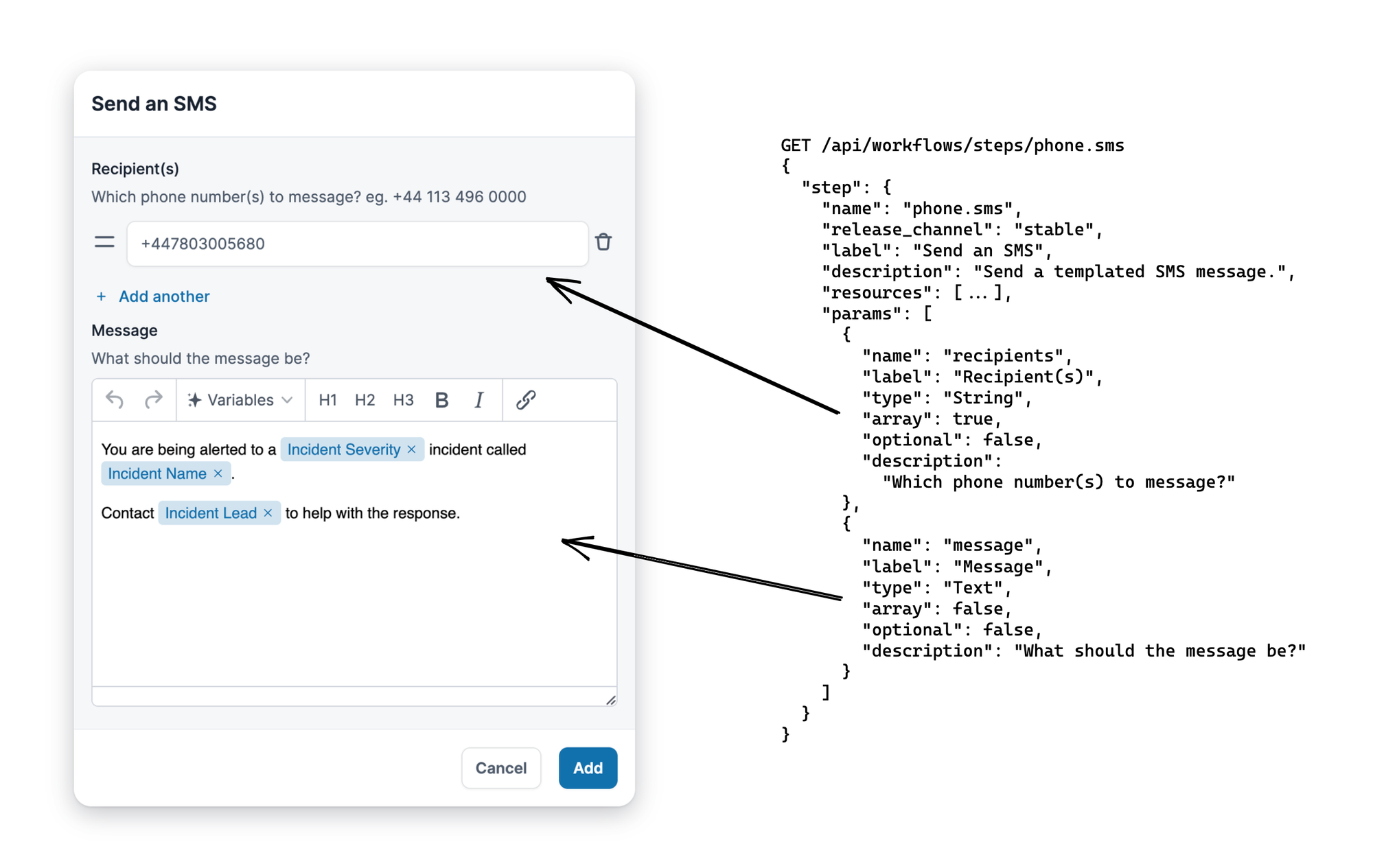This screenshot has height=868, width=1373.
Task: Click the phone number recipient field
Action: click(x=357, y=244)
